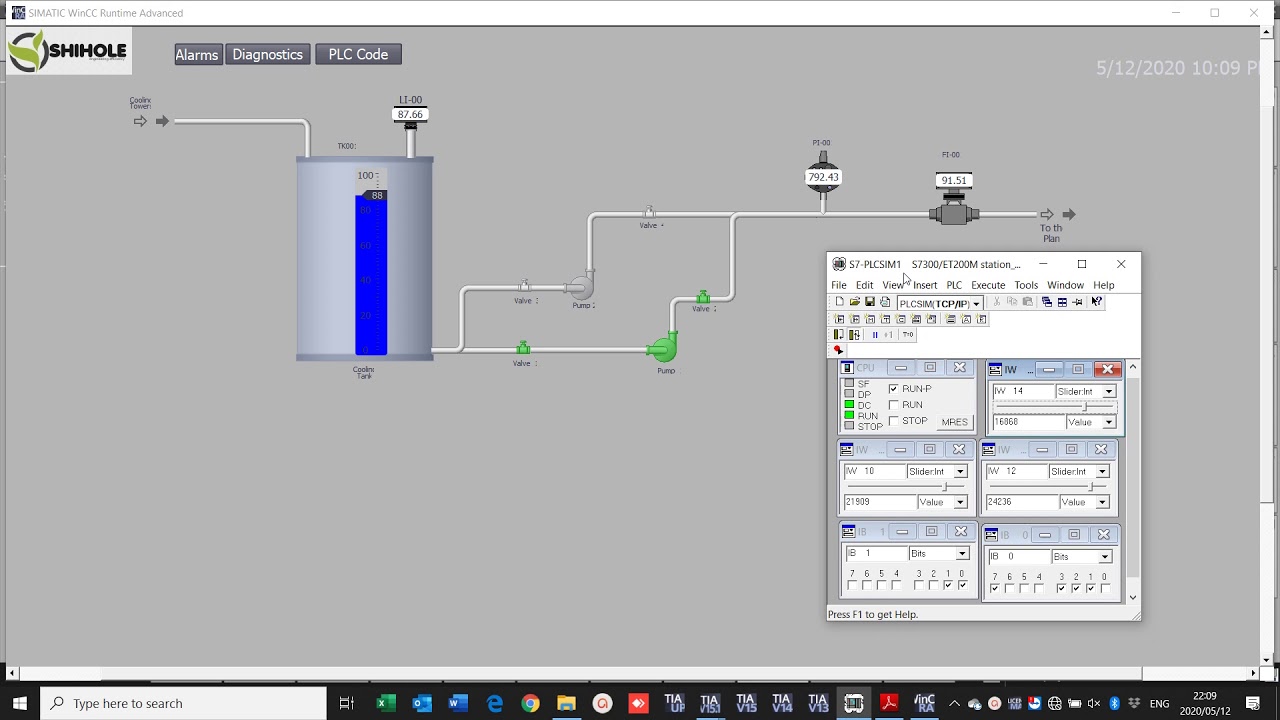Click Cascade windows icon in PLCSIM toolbar
Screen dimensions: 1280x720
point(1046,302)
